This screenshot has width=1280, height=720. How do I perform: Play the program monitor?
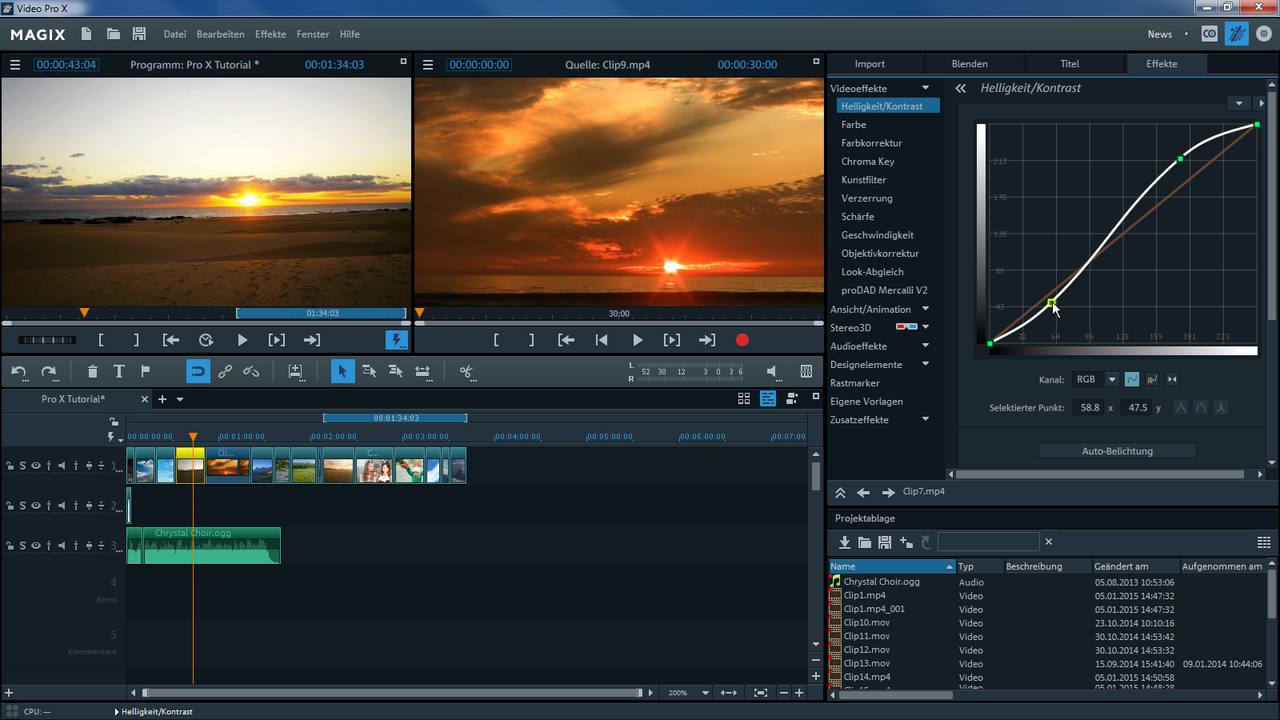242,340
